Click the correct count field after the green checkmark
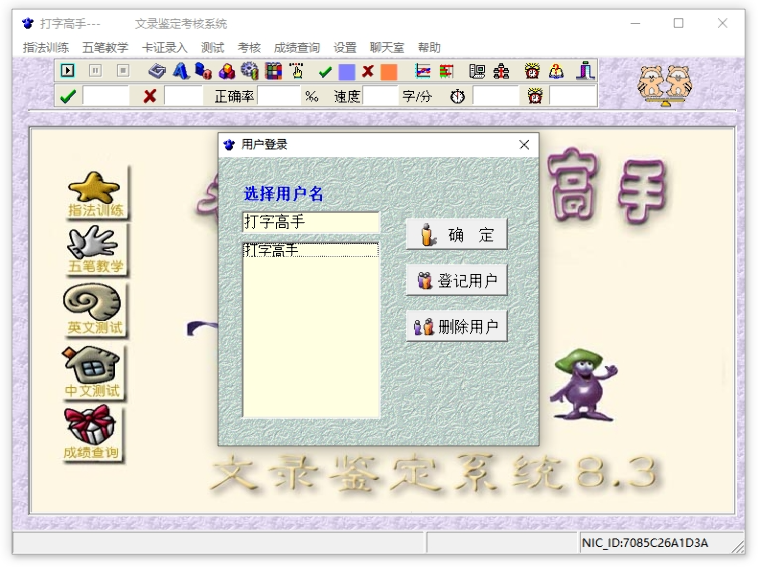This screenshot has height=570, width=760. (x=106, y=96)
